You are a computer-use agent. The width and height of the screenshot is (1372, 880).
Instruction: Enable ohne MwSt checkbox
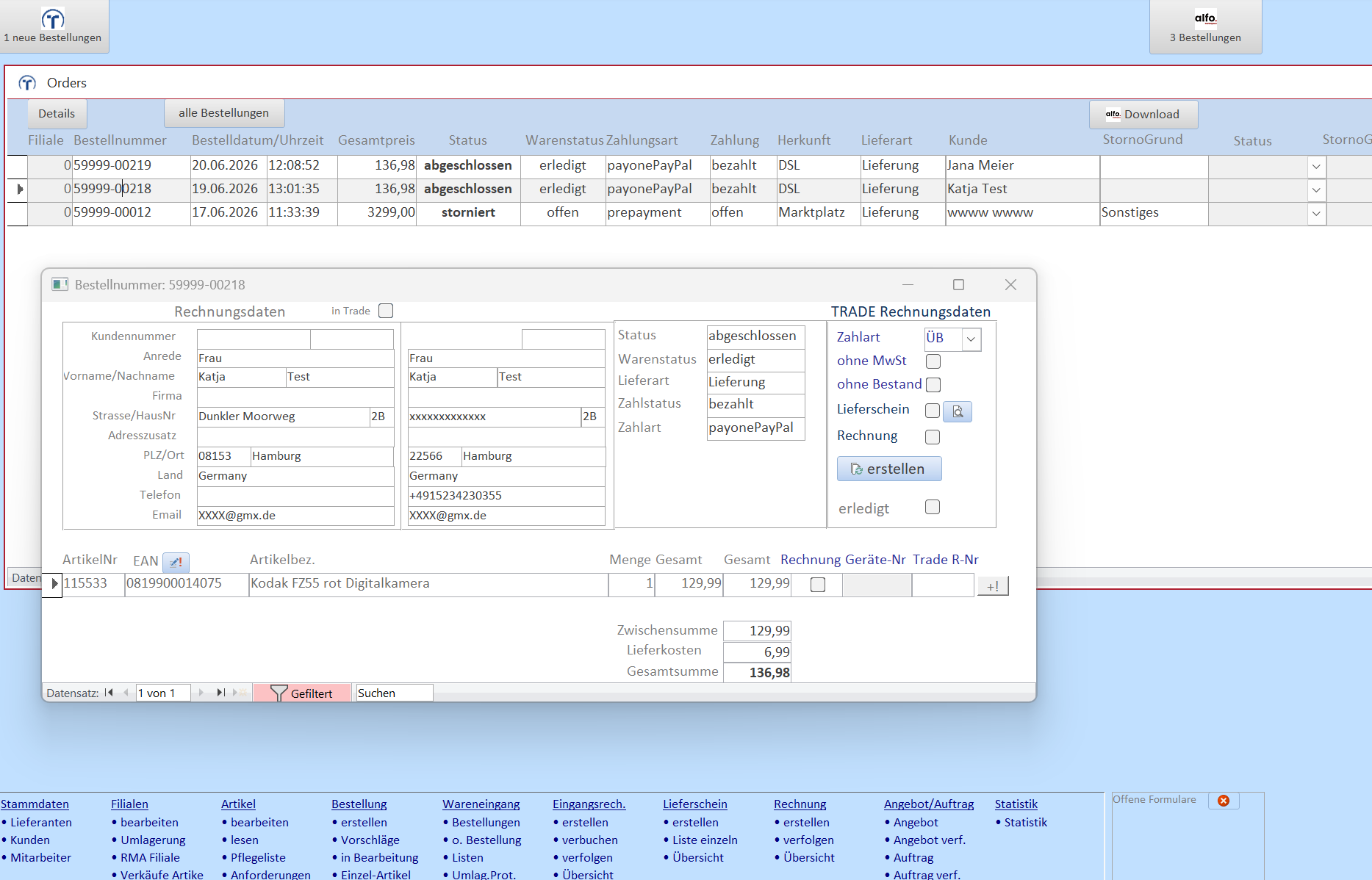(933, 361)
